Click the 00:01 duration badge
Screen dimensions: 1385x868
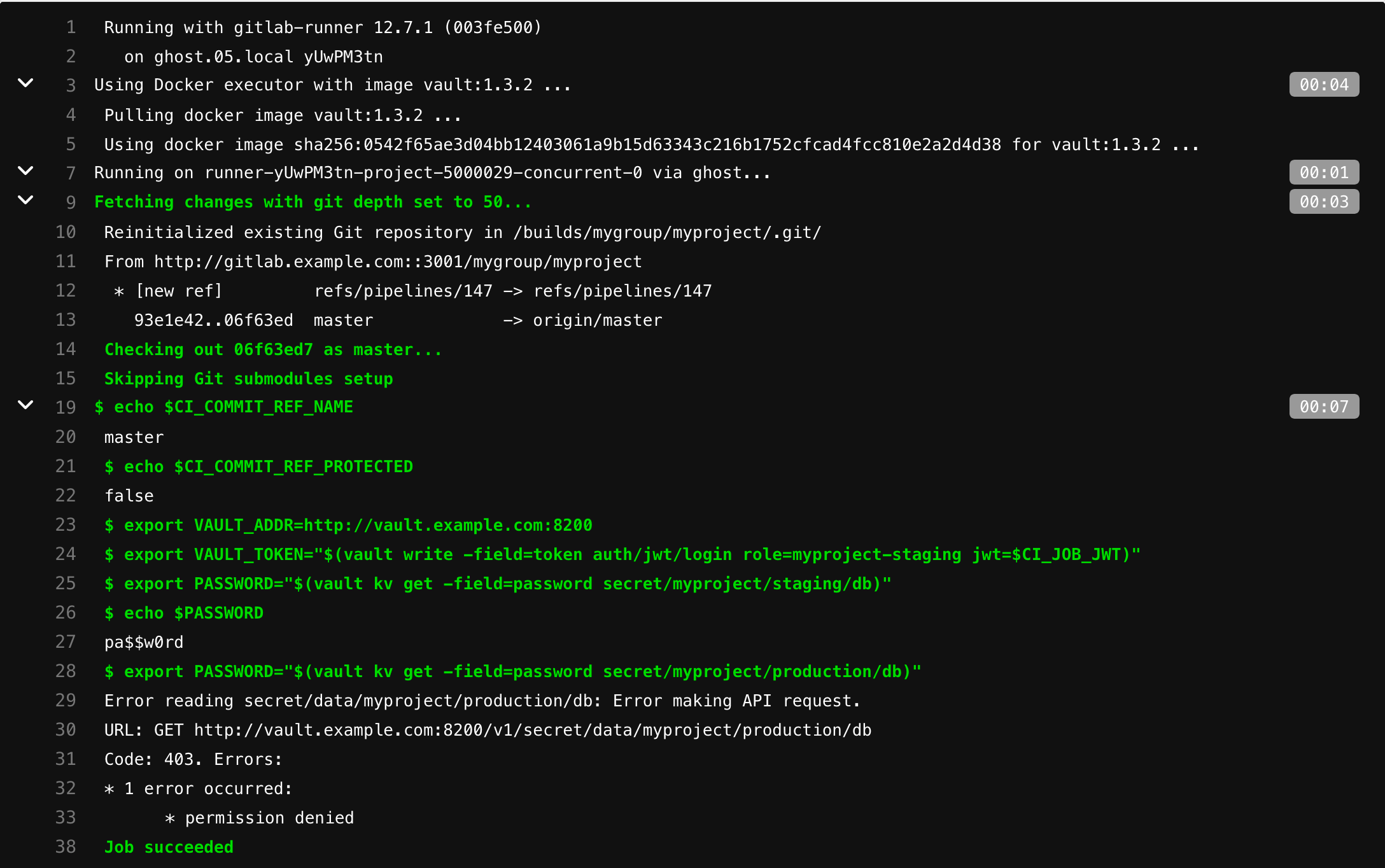coord(1324,172)
